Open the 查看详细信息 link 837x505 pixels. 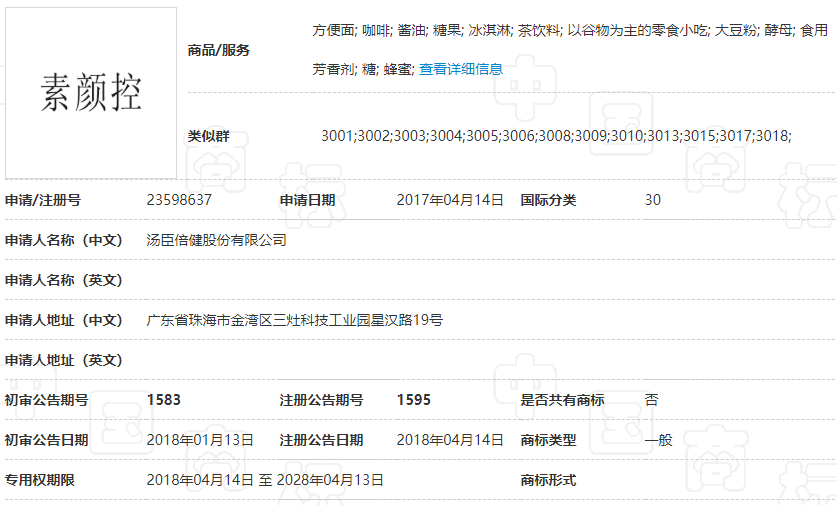tap(461, 69)
